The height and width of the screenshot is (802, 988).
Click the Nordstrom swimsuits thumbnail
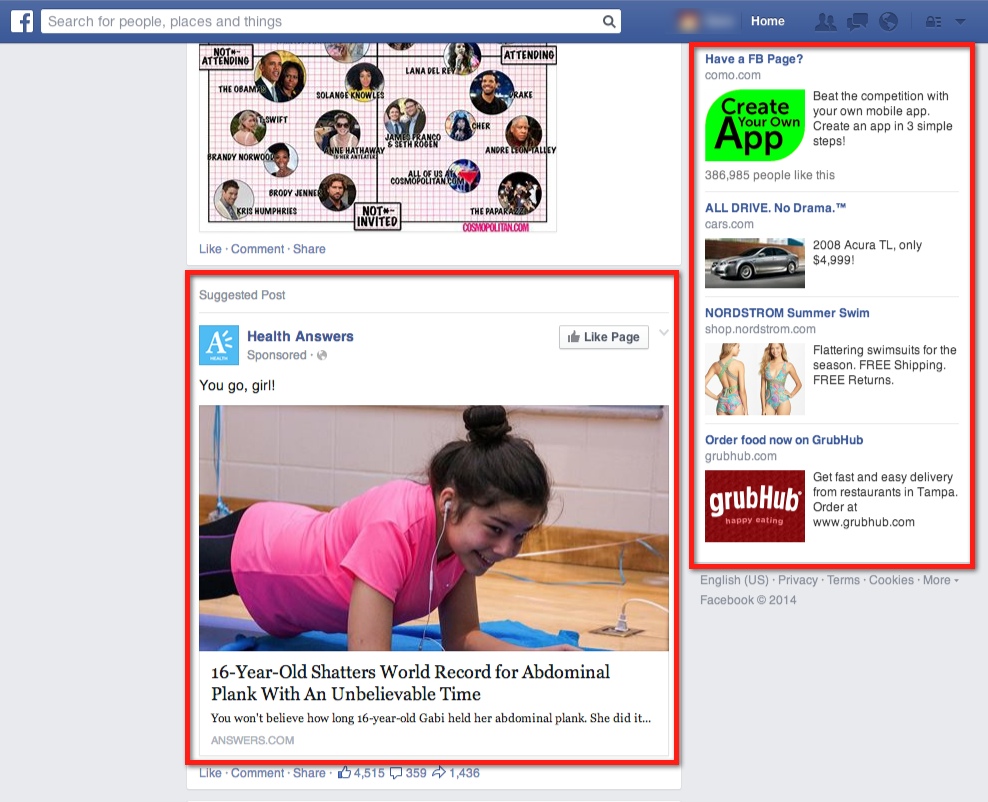coord(755,379)
